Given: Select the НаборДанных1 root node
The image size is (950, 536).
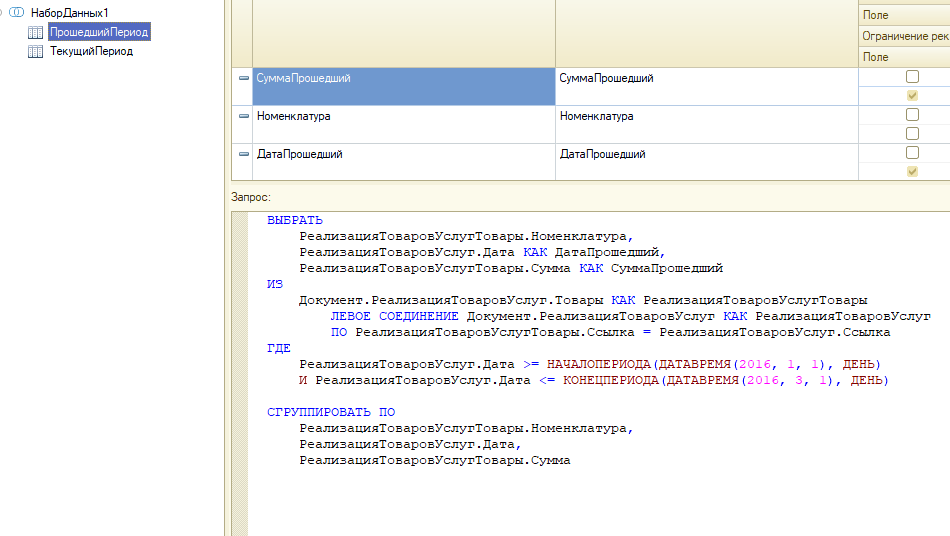Looking at the screenshot, I should click(x=69, y=12).
